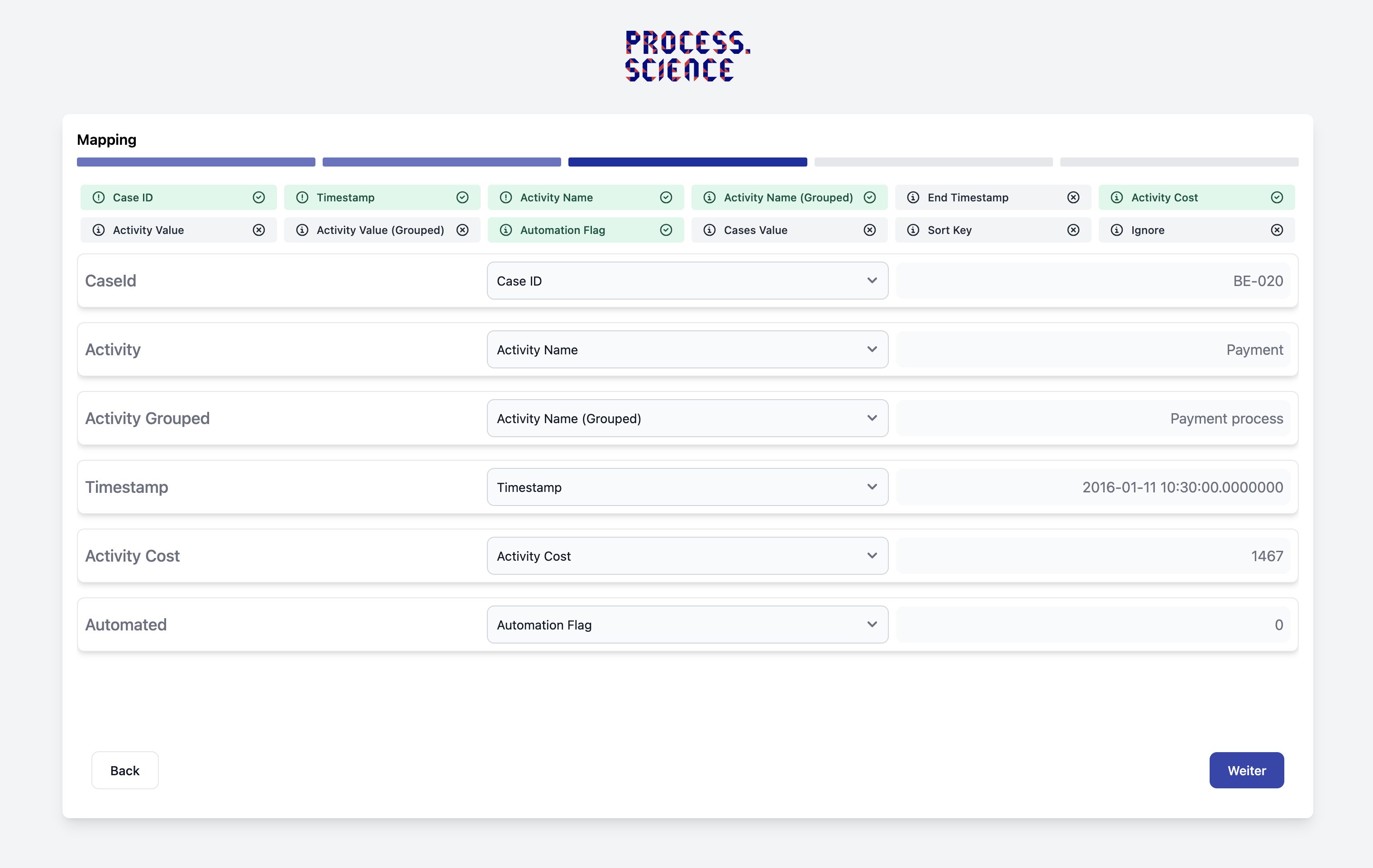Click the Activity column label
The height and width of the screenshot is (868, 1373).
pos(113,349)
